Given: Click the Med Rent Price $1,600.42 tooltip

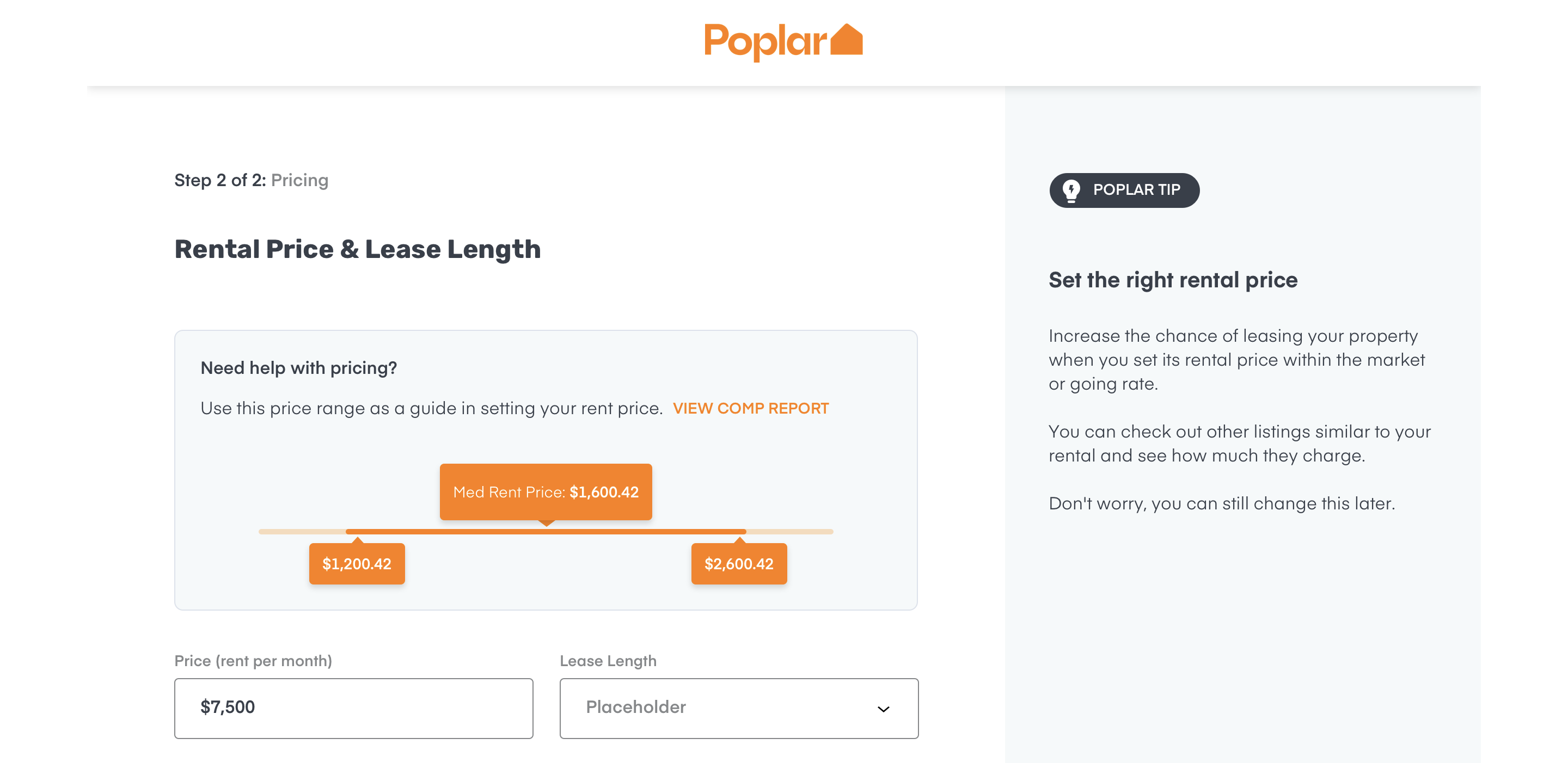Looking at the screenshot, I should [x=546, y=491].
